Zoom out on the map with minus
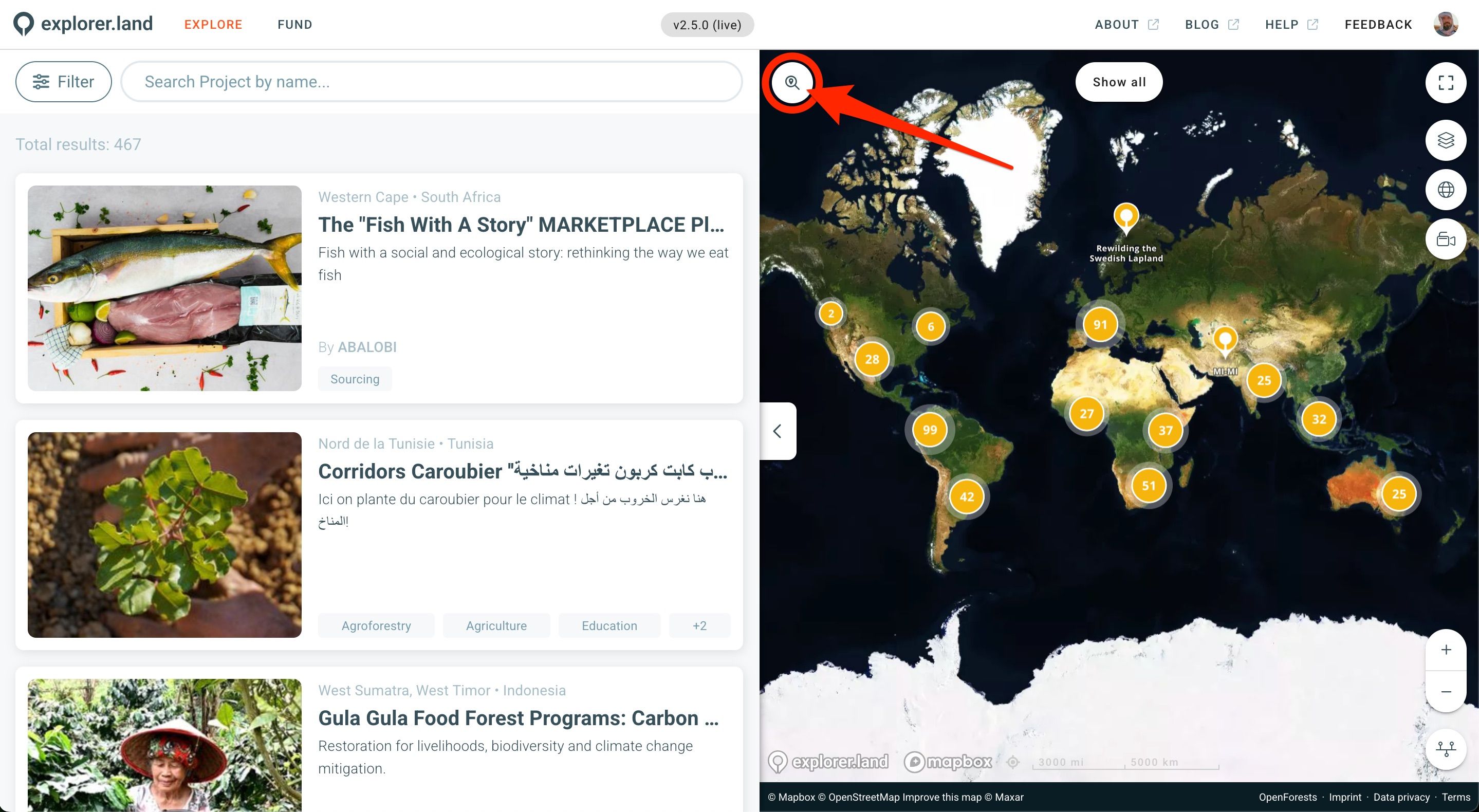This screenshot has height=812, width=1479. click(1446, 691)
